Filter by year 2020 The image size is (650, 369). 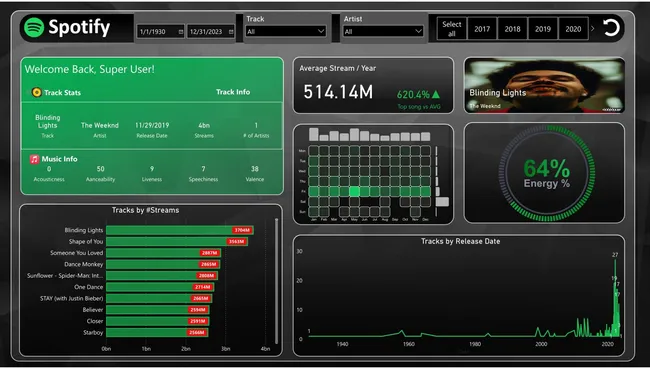pyautogui.click(x=573, y=29)
